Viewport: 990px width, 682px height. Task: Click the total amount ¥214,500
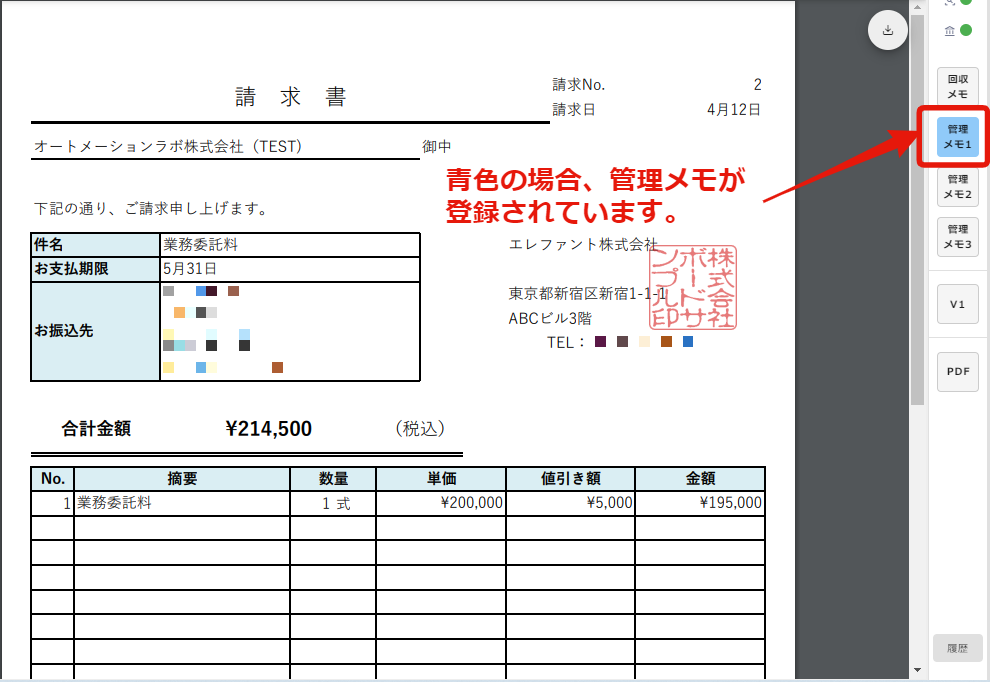tap(268, 429)
